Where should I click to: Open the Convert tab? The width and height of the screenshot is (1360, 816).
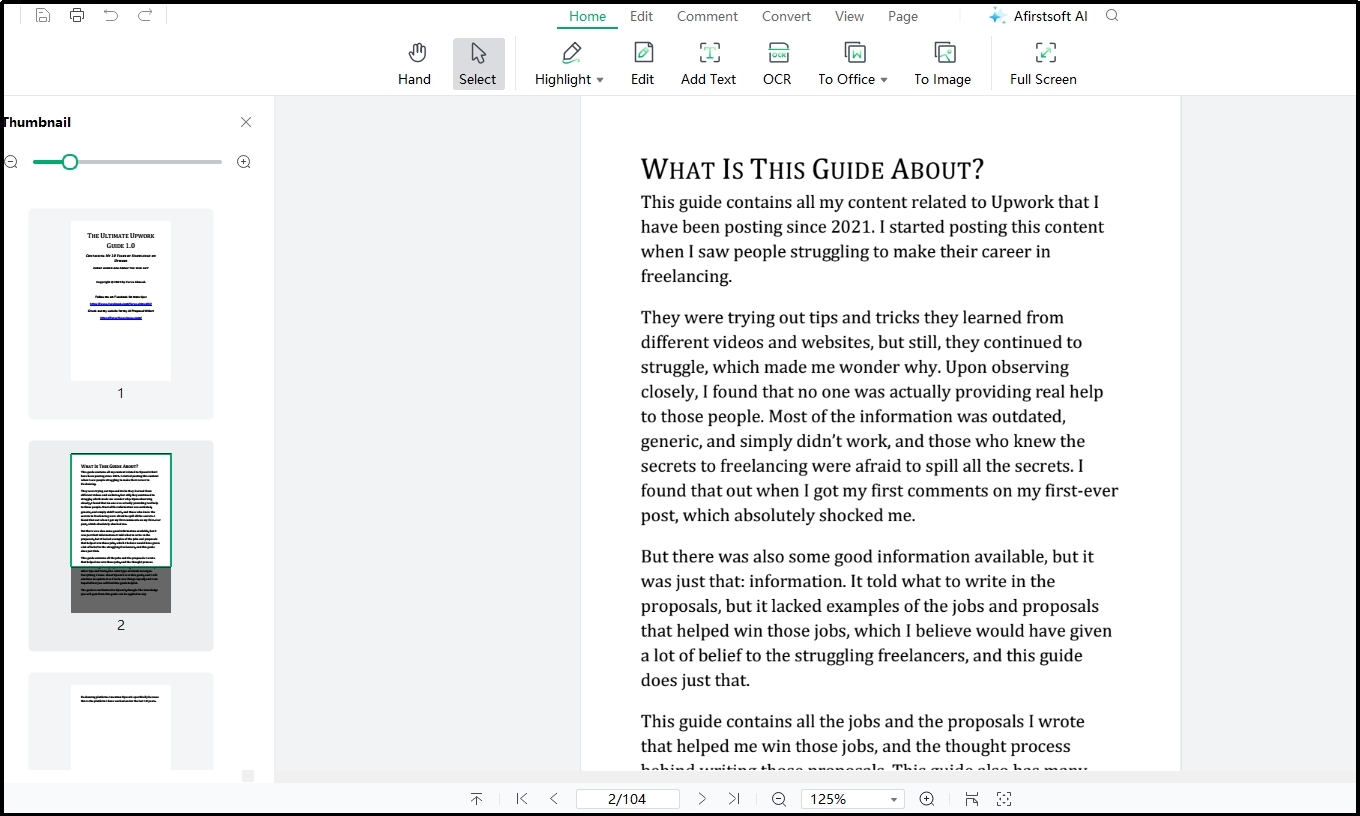(x=787, y=16)
